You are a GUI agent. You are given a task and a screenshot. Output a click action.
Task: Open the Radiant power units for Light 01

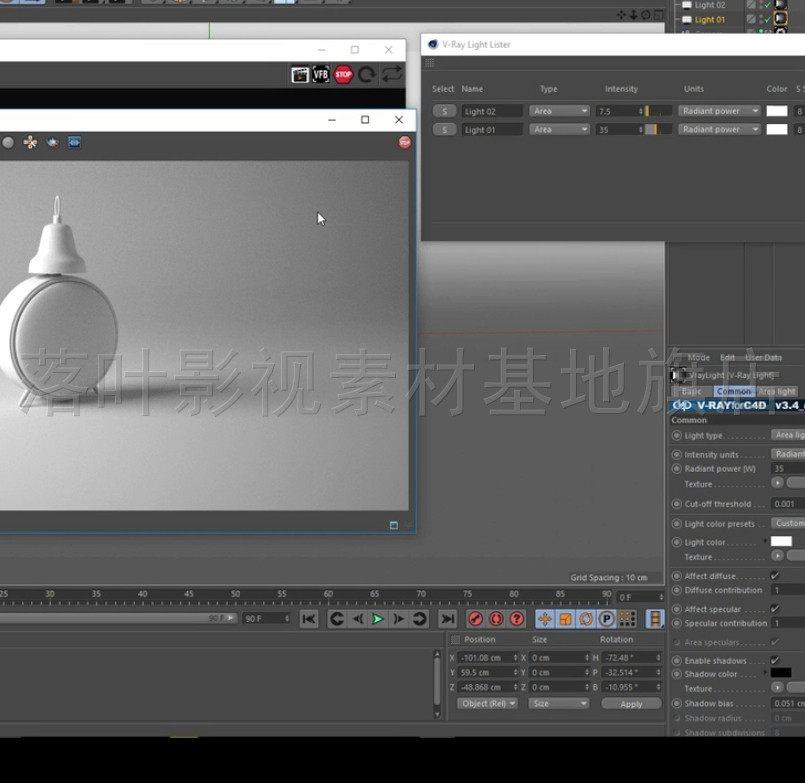click(x=719, y=129)
